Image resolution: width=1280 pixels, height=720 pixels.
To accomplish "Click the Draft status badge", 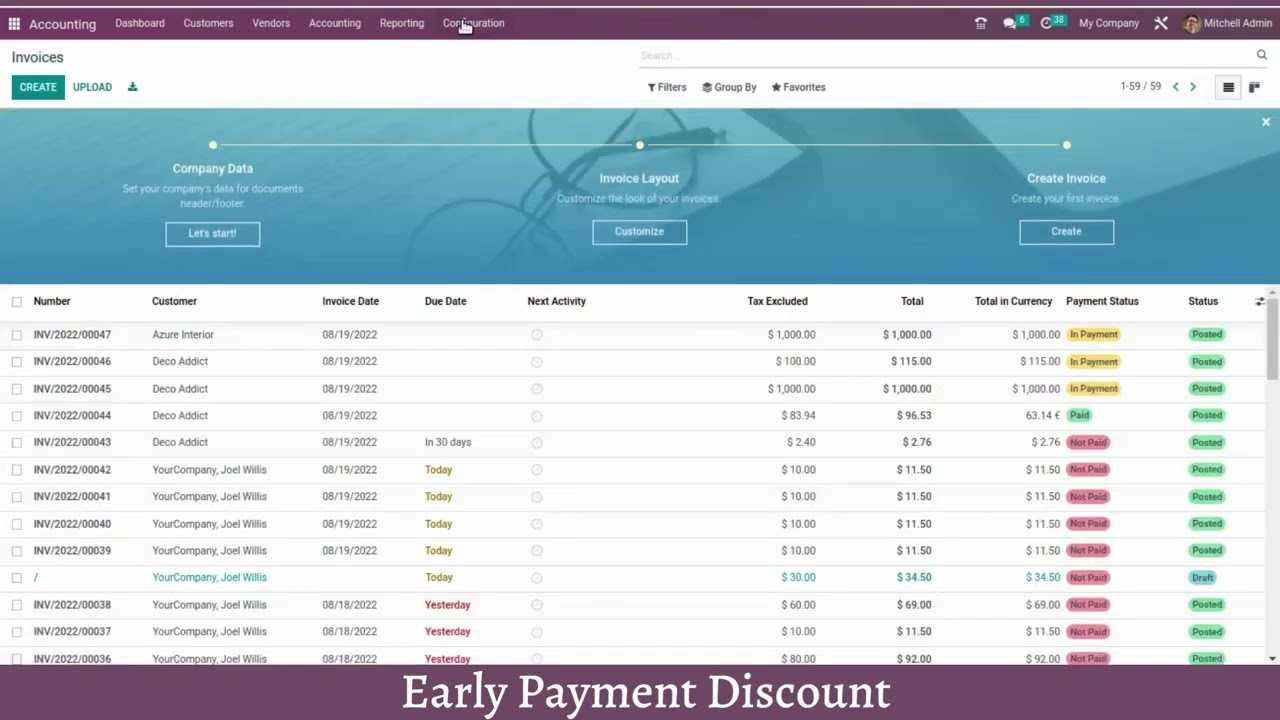I will click(x=1202, y=578).
